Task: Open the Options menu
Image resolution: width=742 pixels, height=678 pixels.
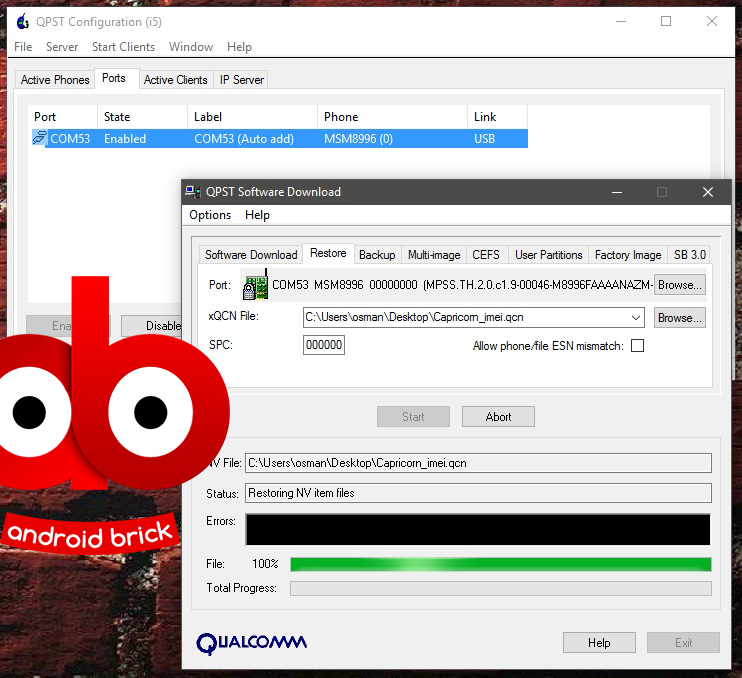Action: [210, 215]
